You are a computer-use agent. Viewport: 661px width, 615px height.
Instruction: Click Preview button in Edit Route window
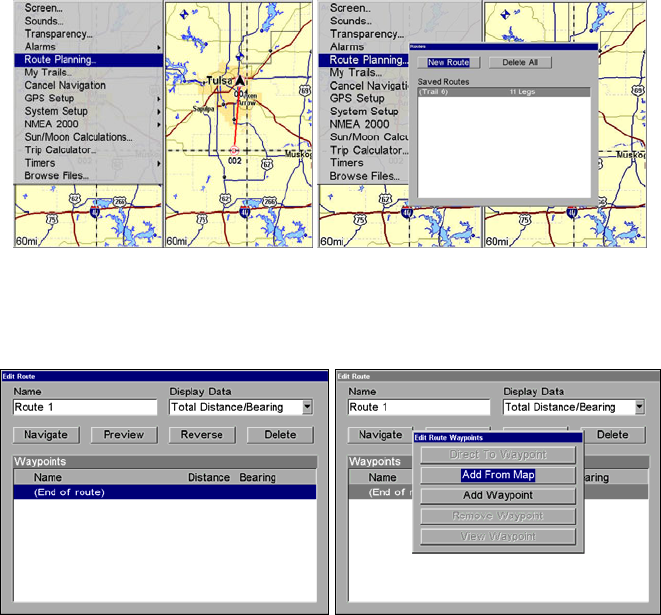pyautogui.click(x=124, y=435)
